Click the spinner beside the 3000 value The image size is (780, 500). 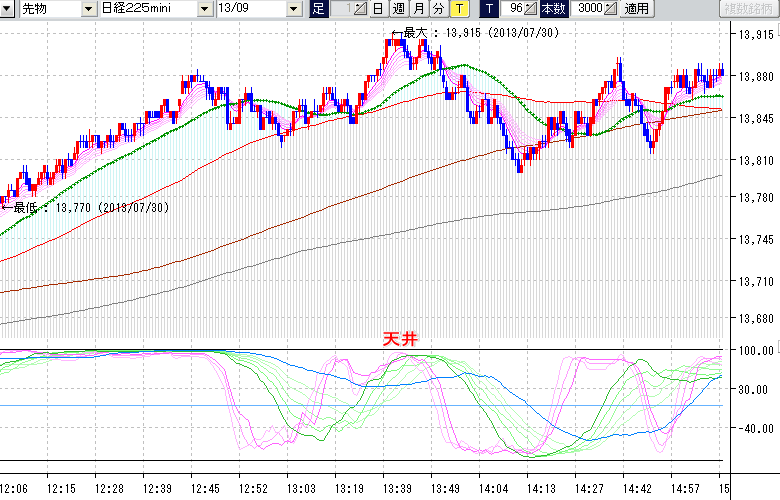pyautogui.click(x=610, y=9)
